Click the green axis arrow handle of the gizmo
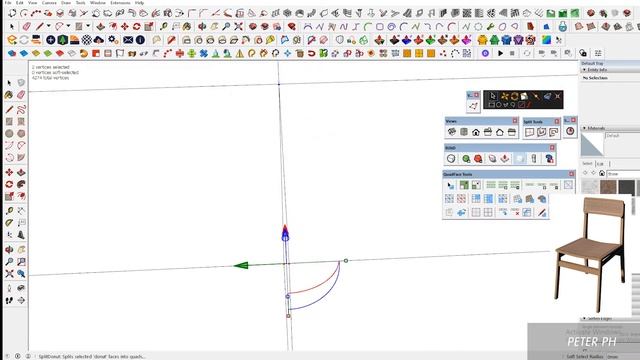Image resolution: width=640 pixels, height=360 pixels. click(241, 266)
